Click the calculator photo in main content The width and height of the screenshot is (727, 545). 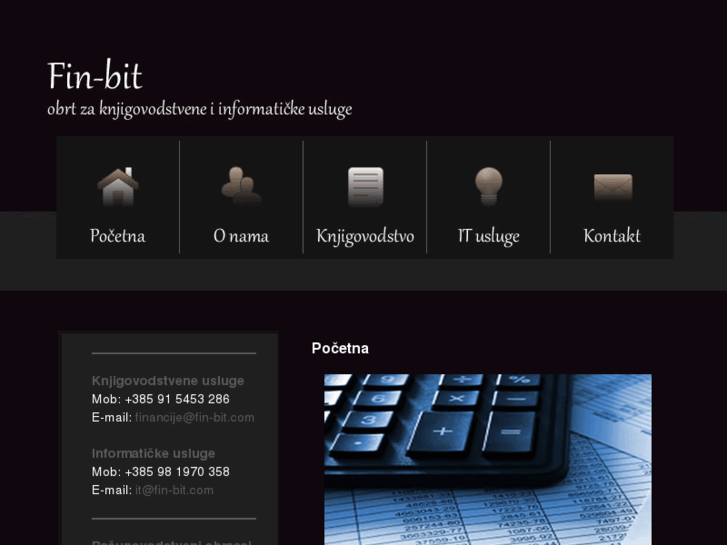pyautogui.click(x=487, y=459)
